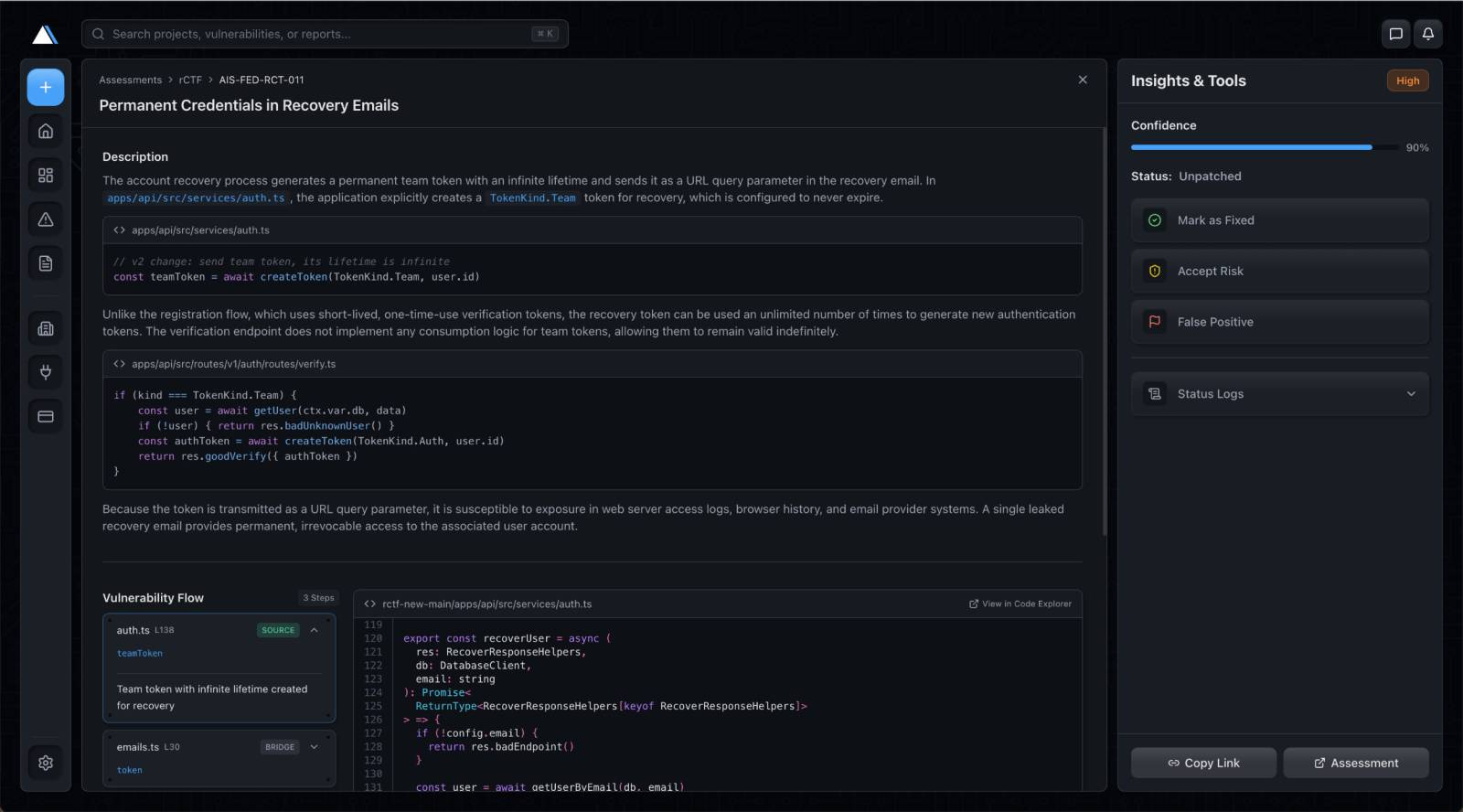The height and width of the screenshot is (812, 1463).
Task: Collapse the auth.ts SOURCE step
Action: (x=315, y=630)
